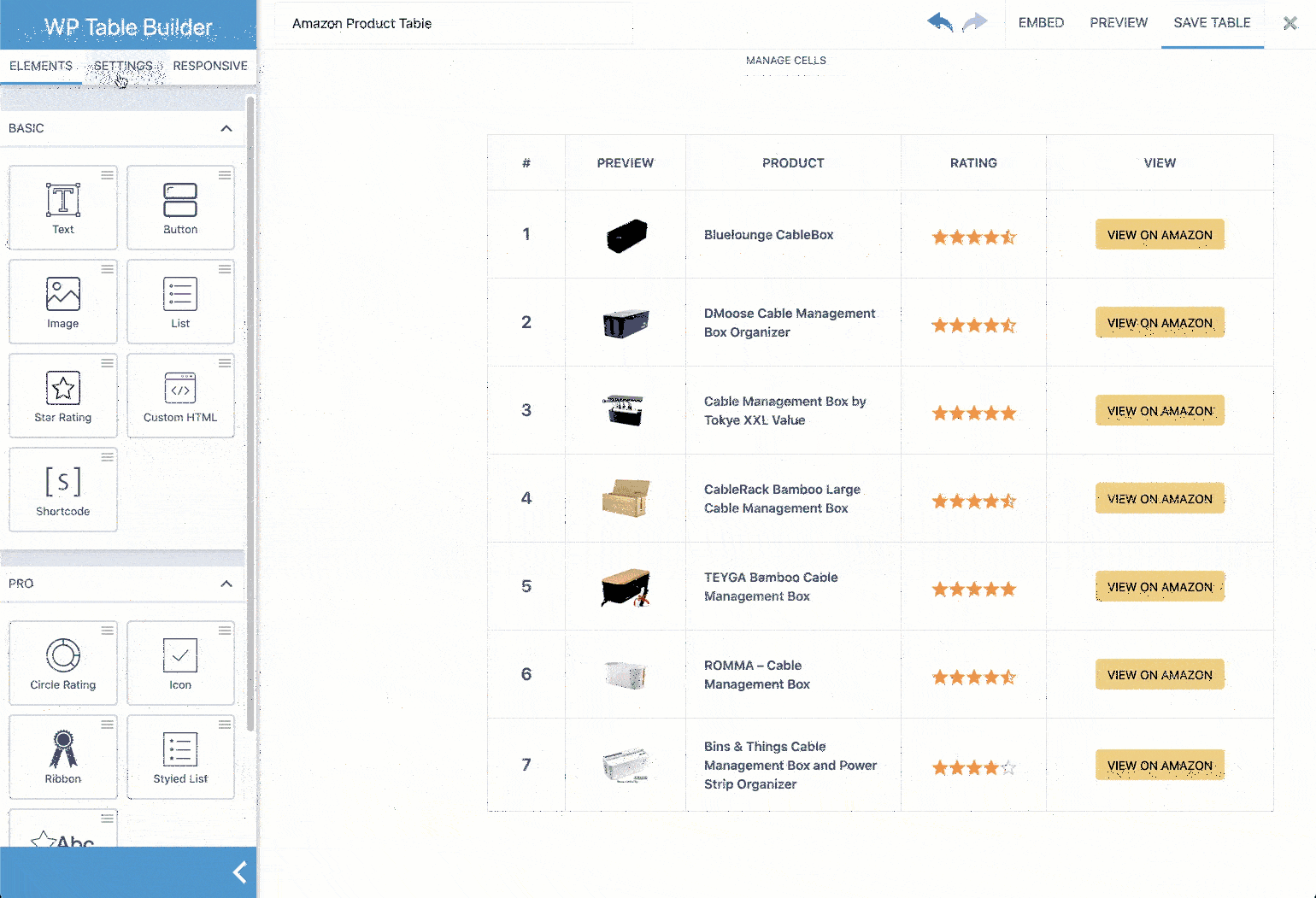Select the Icon element

[x=180, y=663]
